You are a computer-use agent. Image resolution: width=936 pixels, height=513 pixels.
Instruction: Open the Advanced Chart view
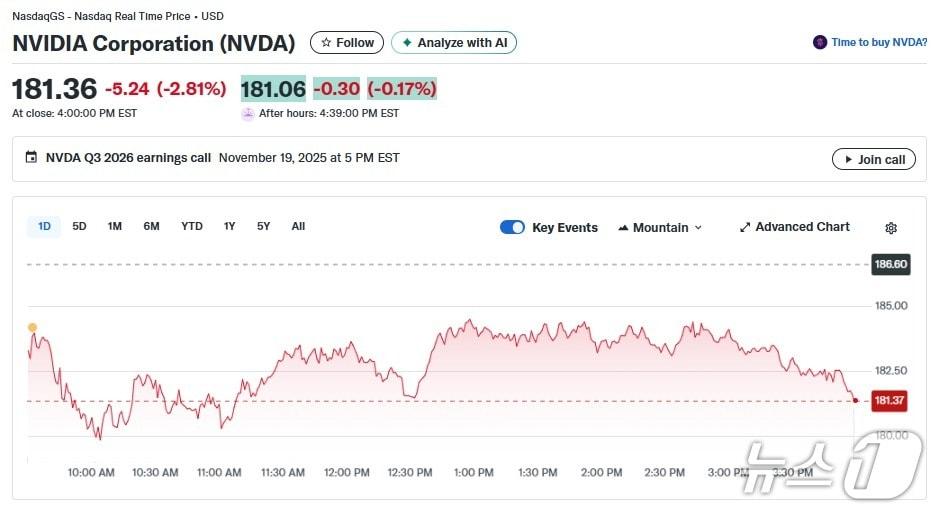point(795,227)
